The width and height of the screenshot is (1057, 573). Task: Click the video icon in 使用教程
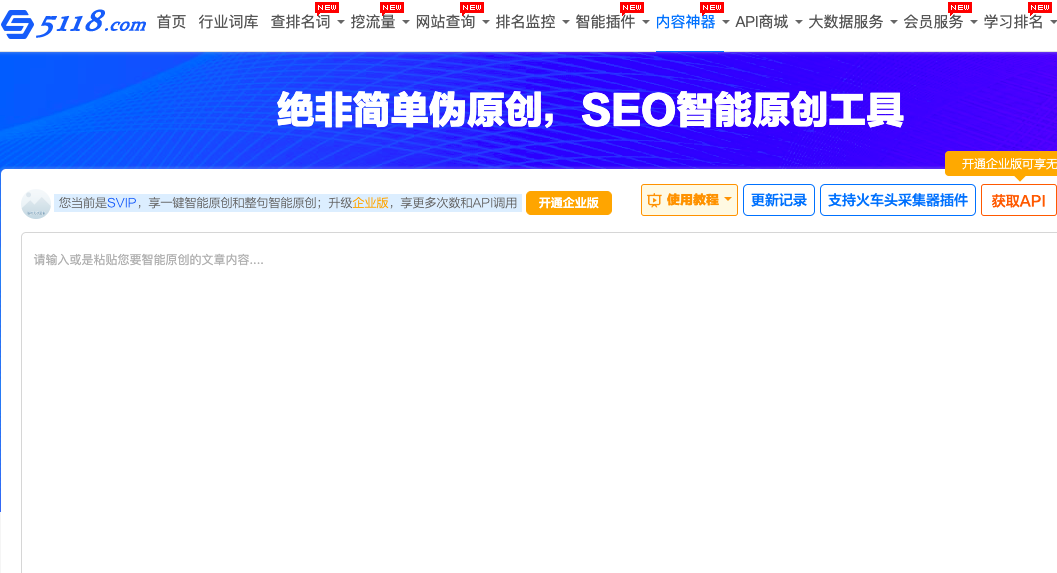coord(654,200)
